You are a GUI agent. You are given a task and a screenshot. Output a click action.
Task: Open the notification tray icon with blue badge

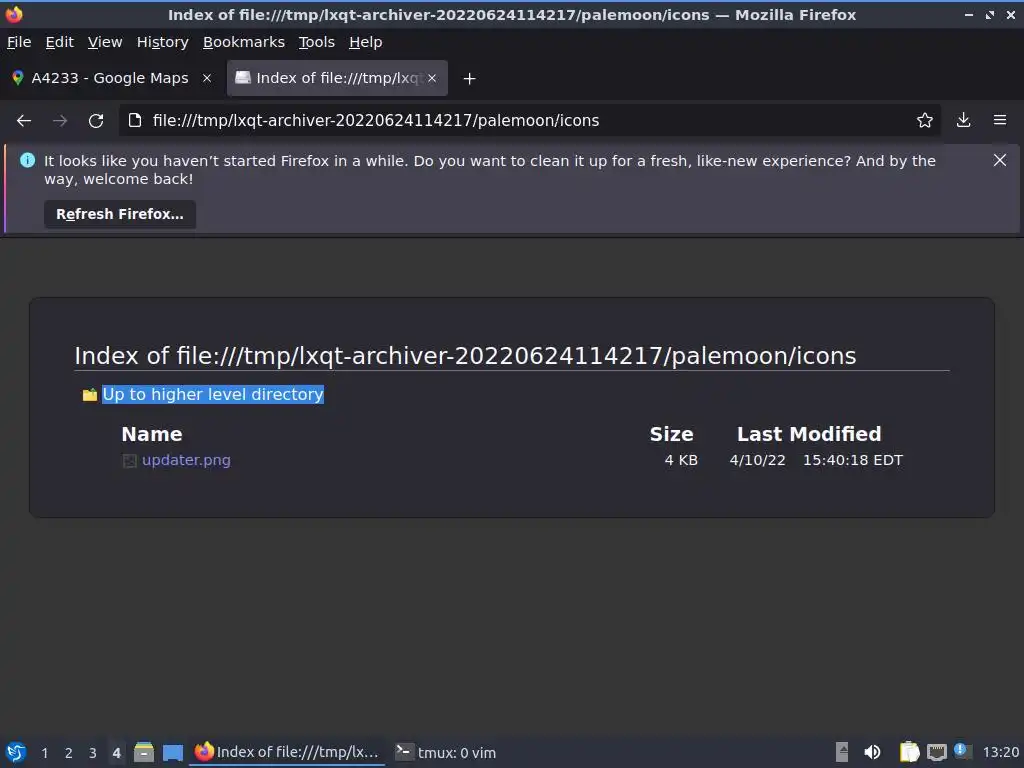(963, 751)
